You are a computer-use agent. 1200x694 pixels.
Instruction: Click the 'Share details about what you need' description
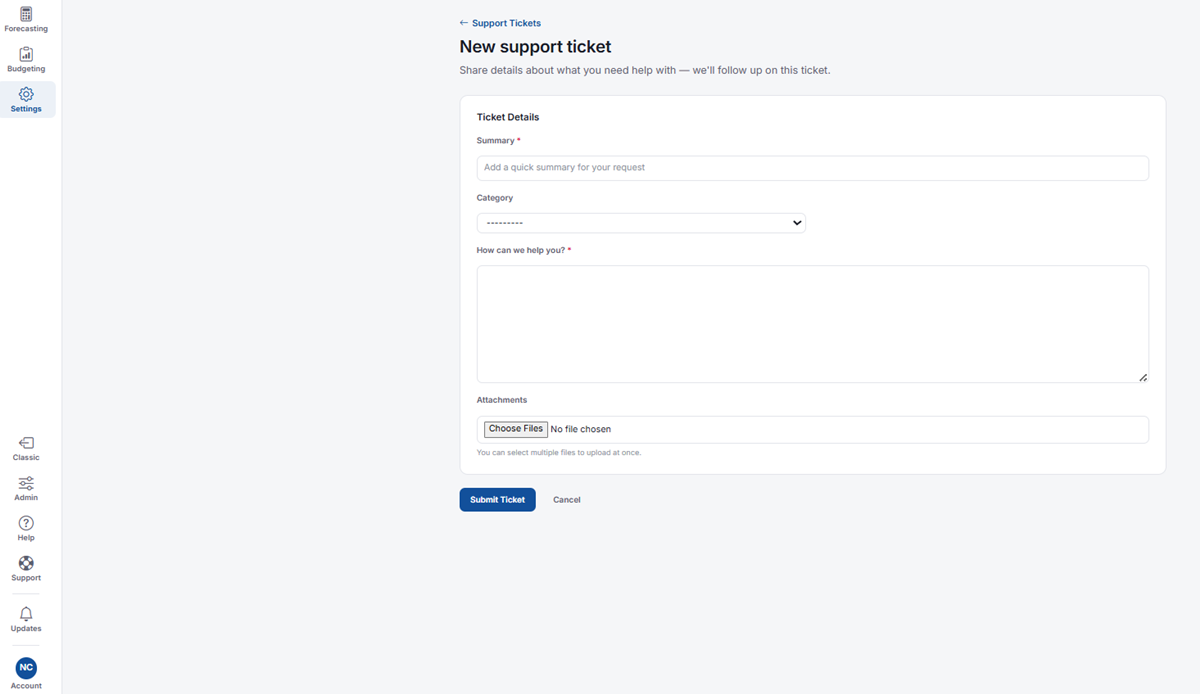pyautogui.click(x=645, y=71)
